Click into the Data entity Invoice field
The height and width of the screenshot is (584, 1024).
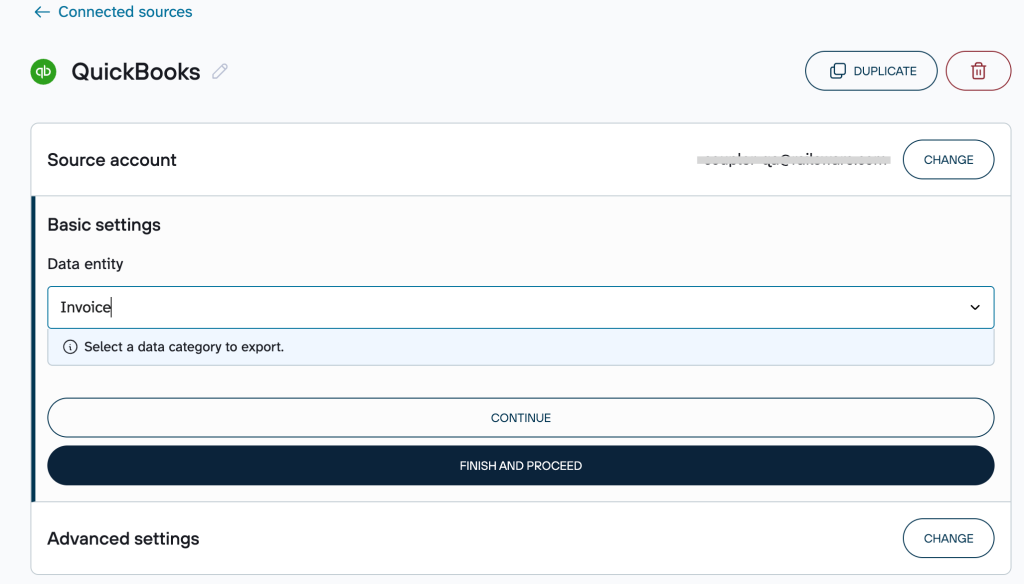pos(500,308)
